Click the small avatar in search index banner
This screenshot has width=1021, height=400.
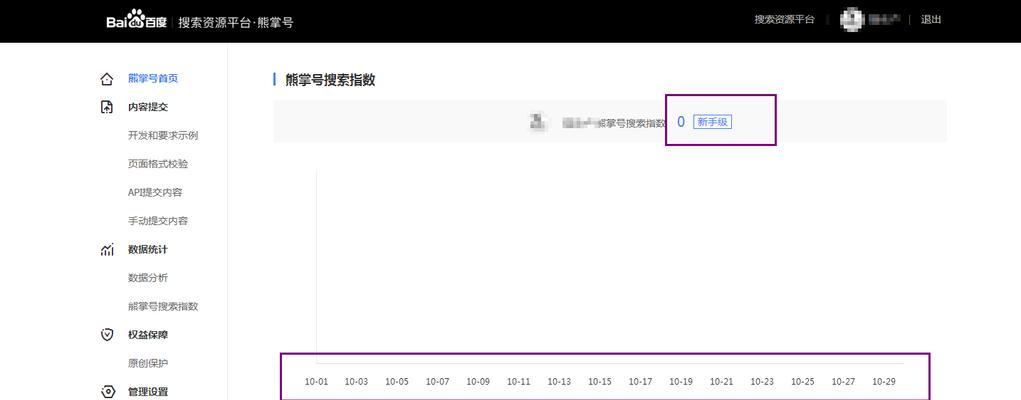point(537,121)
